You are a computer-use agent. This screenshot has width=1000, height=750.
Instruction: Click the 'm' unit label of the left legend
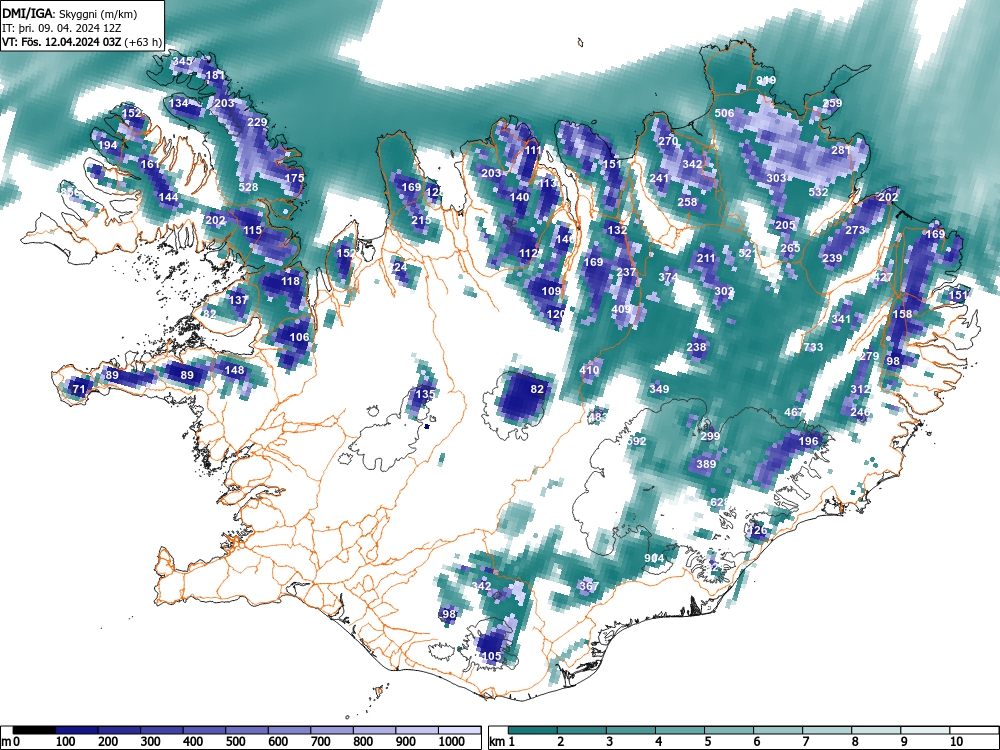coord(6,741)
